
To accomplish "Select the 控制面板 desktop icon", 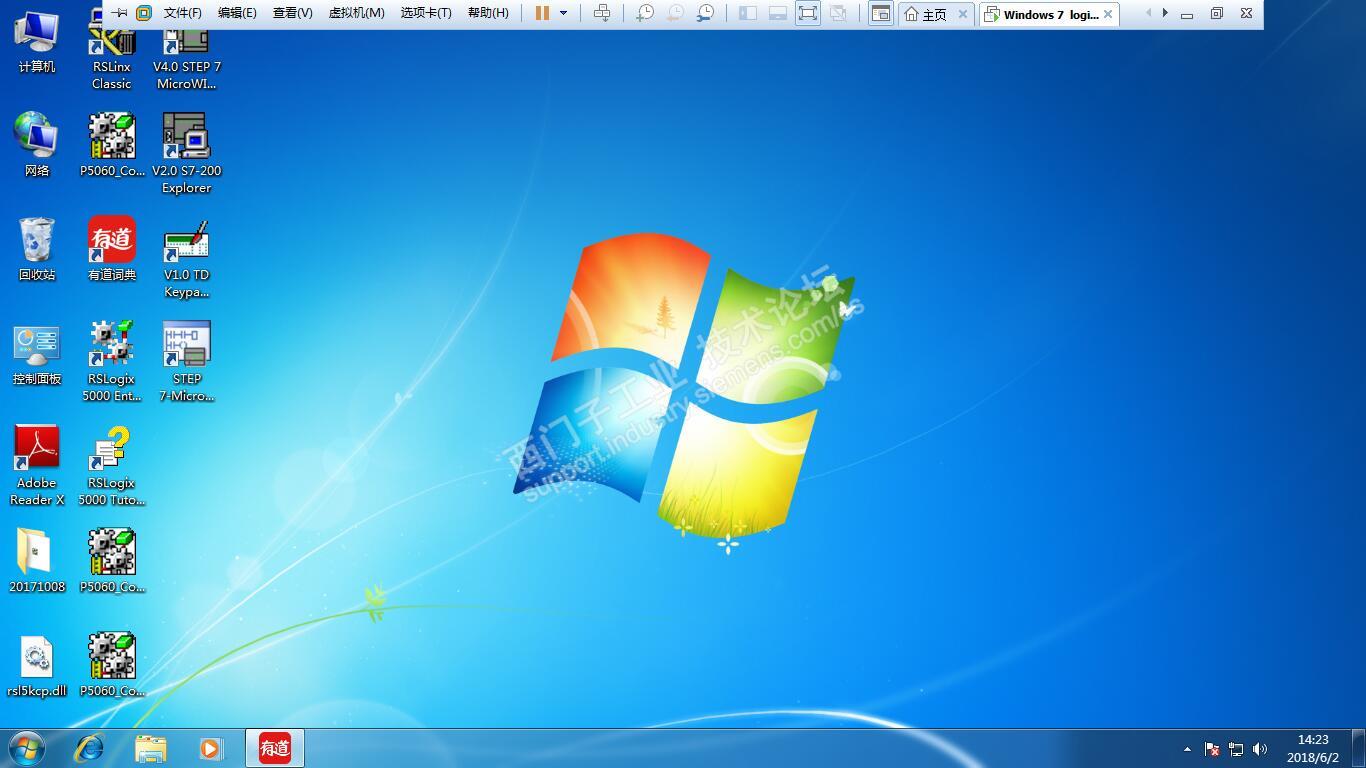I will click(37, 354).
